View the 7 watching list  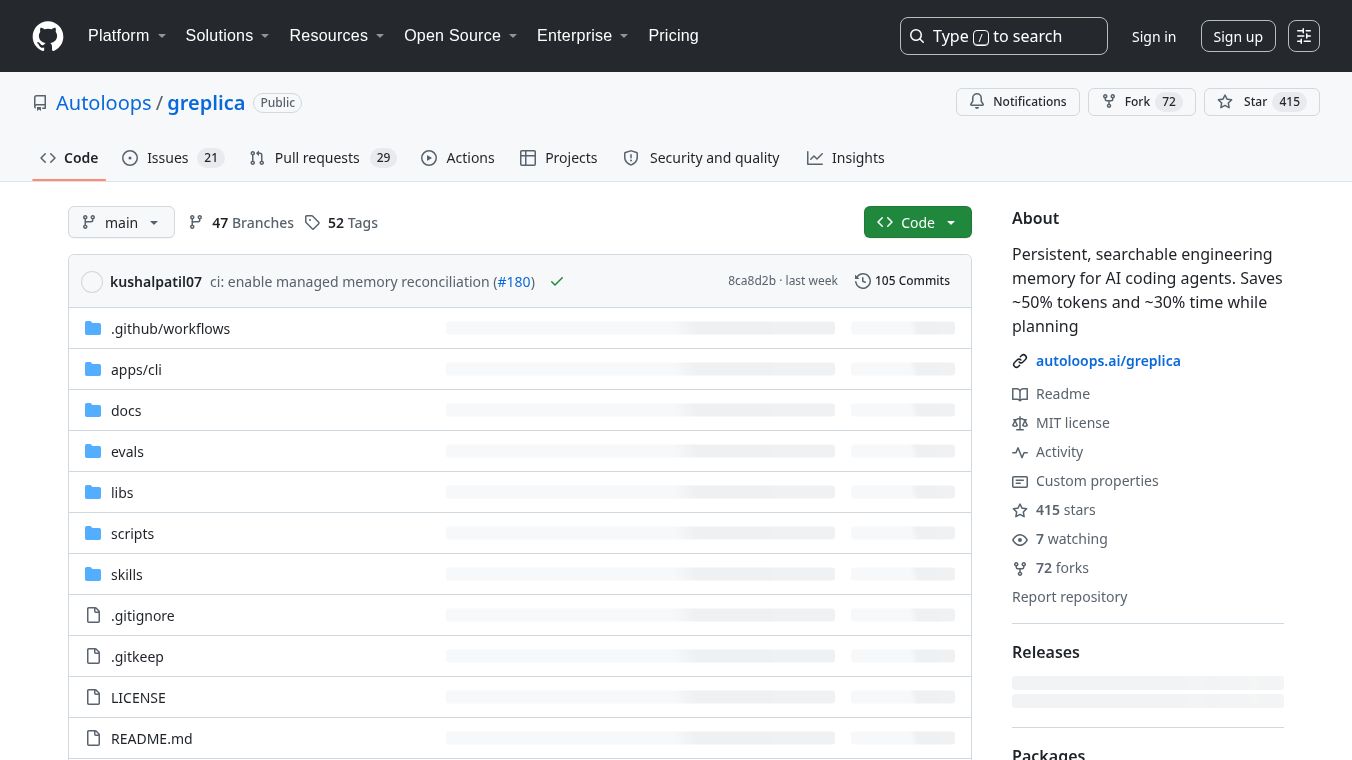click(x=1060, y=539)
